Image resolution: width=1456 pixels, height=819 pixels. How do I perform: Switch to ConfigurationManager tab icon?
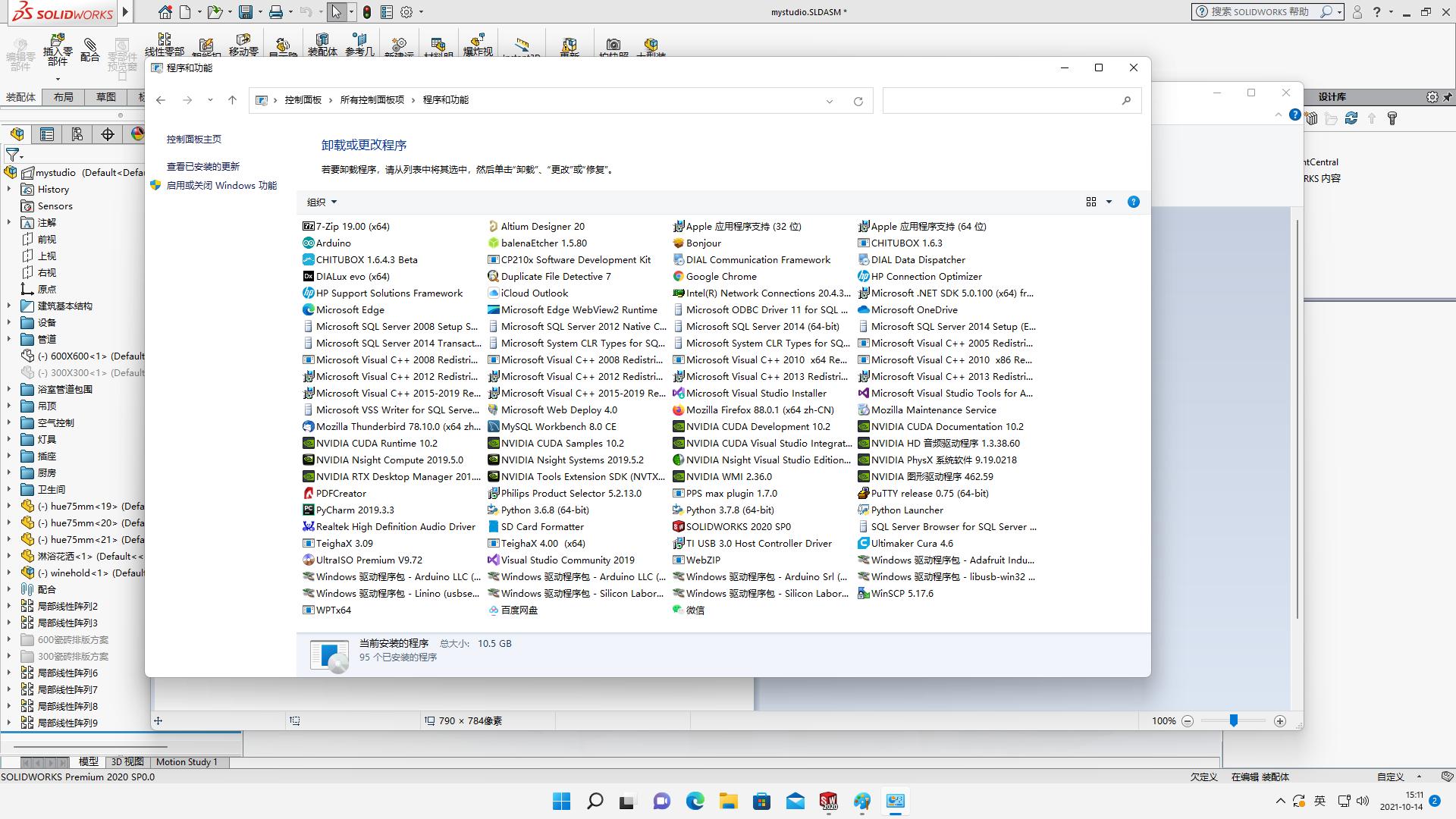point(77,134)
